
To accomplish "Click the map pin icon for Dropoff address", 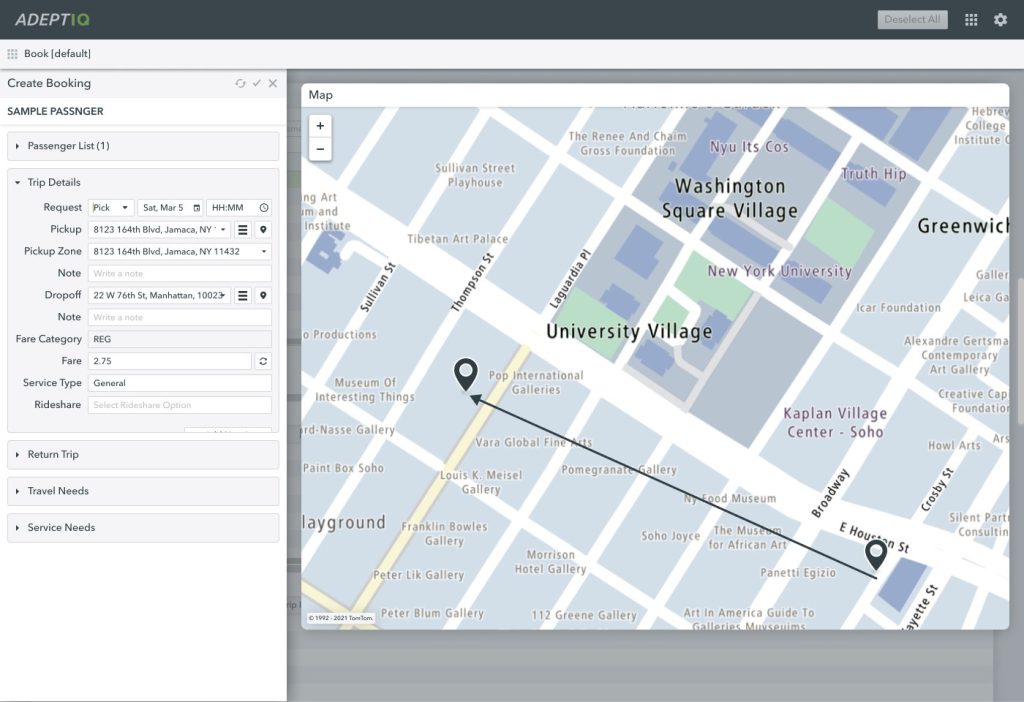I will [x=262, y=295].
